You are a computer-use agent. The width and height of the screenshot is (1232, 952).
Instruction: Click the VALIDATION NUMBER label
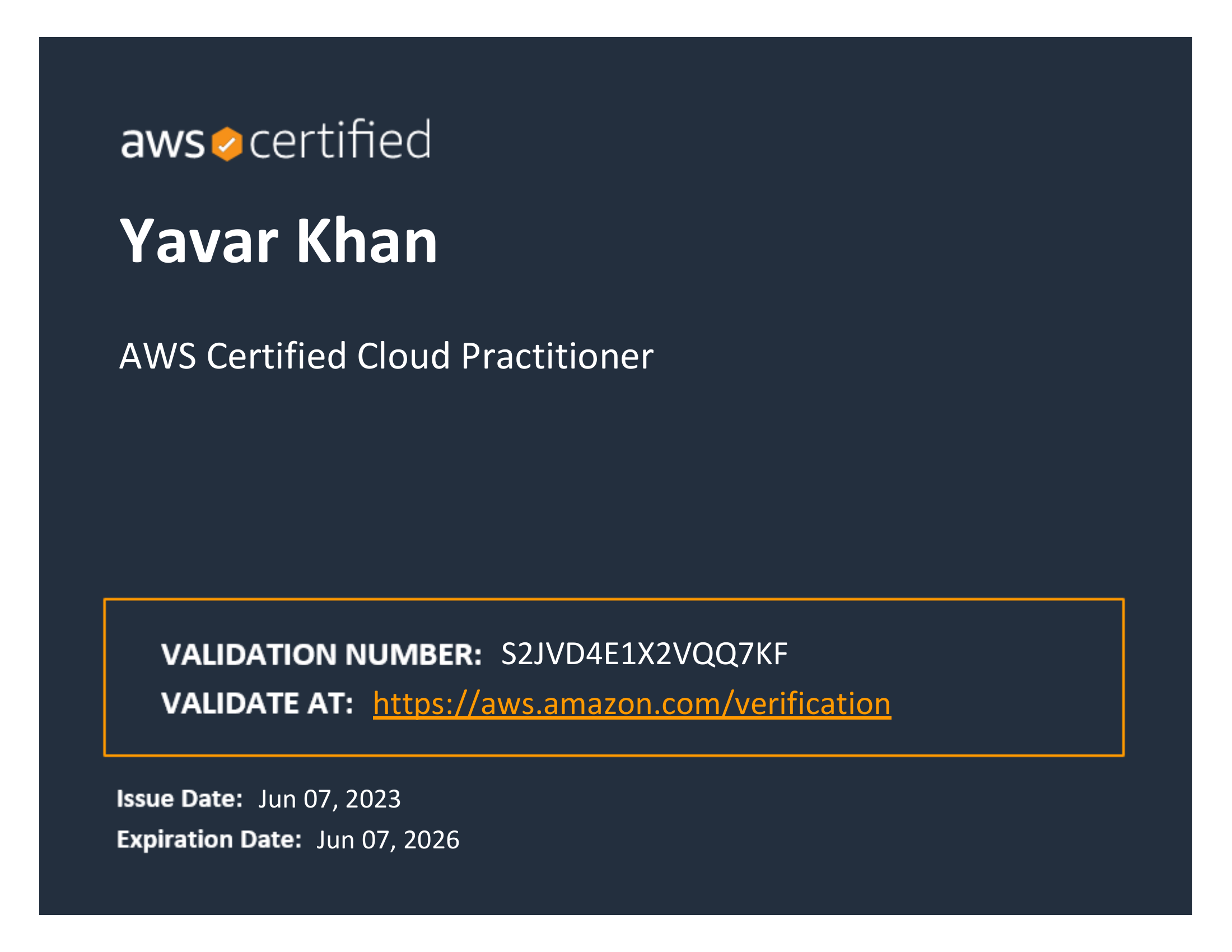(x=321, y=655)
